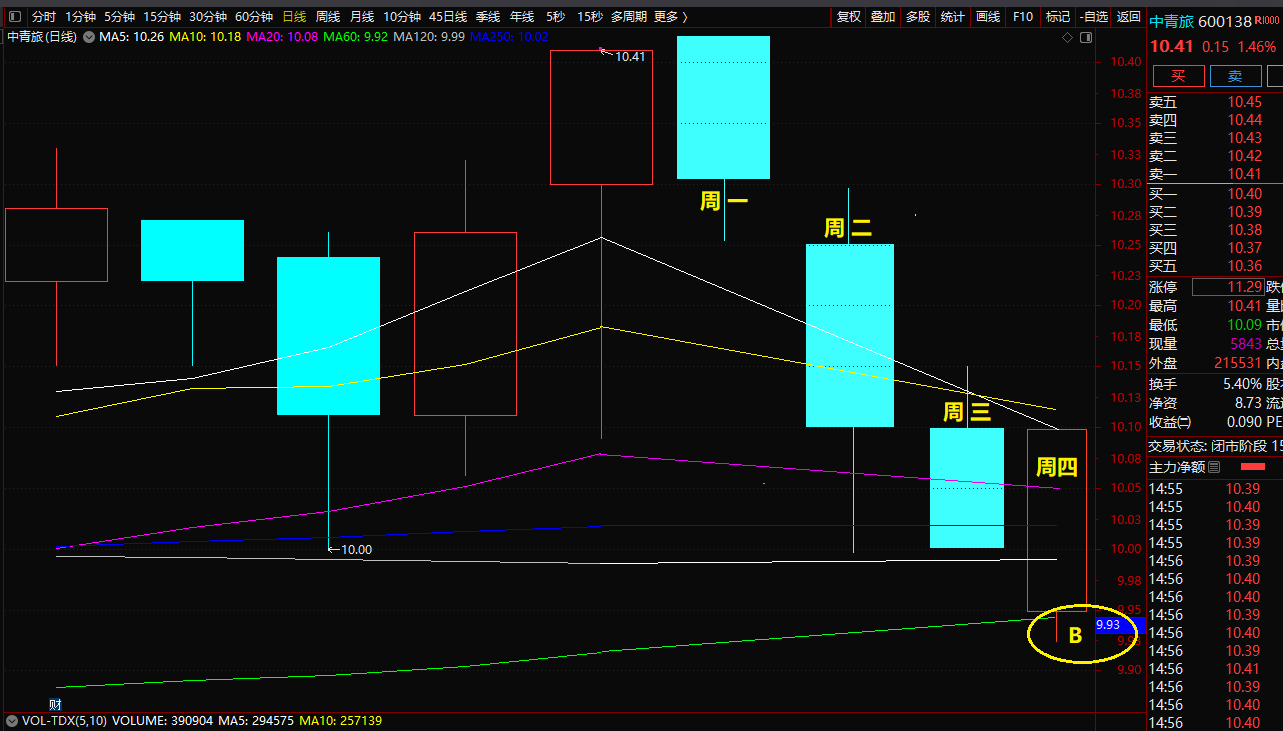Switch to 30分钟 period
This screenshot has height=731, width=1283.
(x=208, y=17)
